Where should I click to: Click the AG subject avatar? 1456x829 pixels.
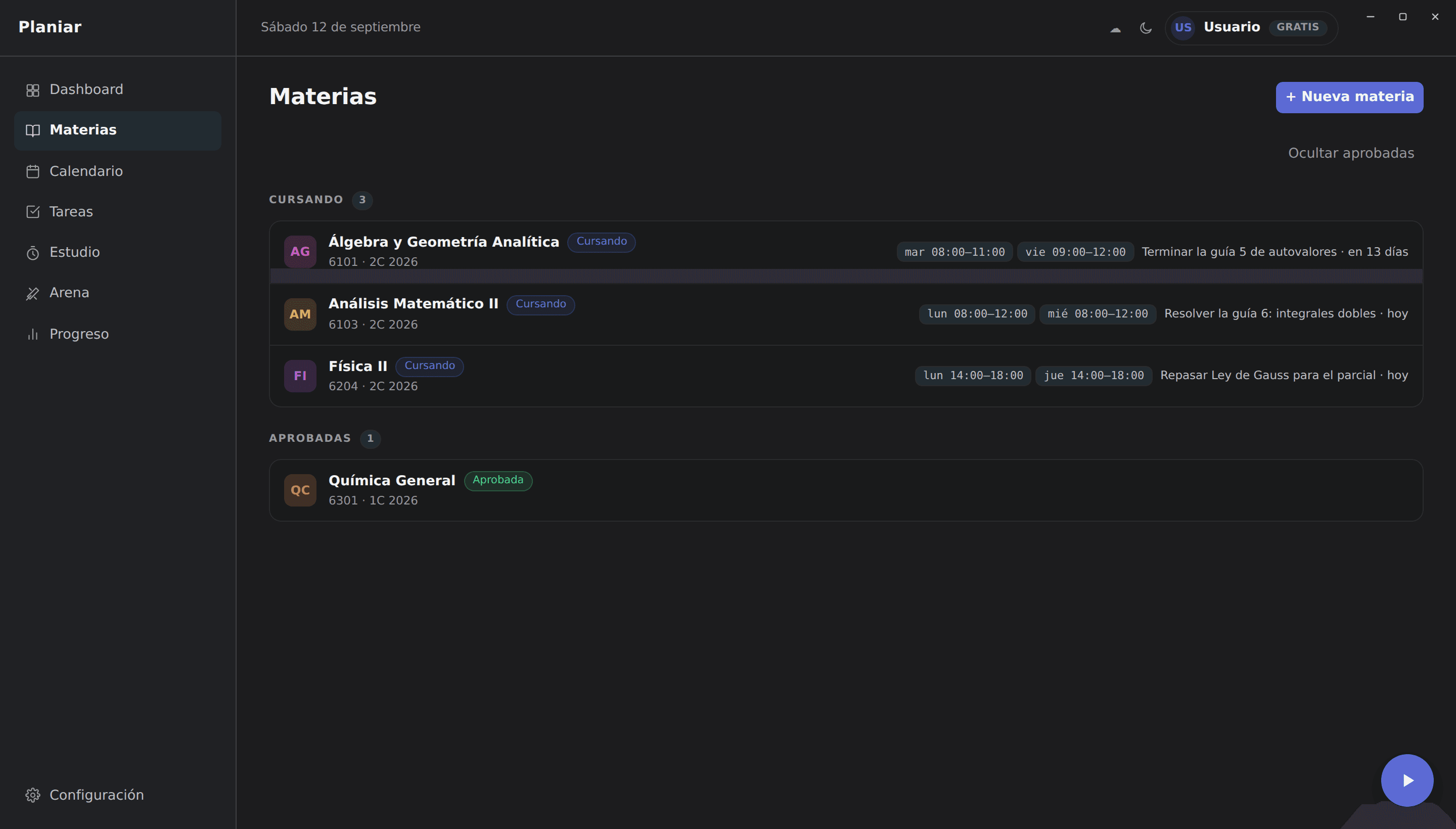pos(300,252)
